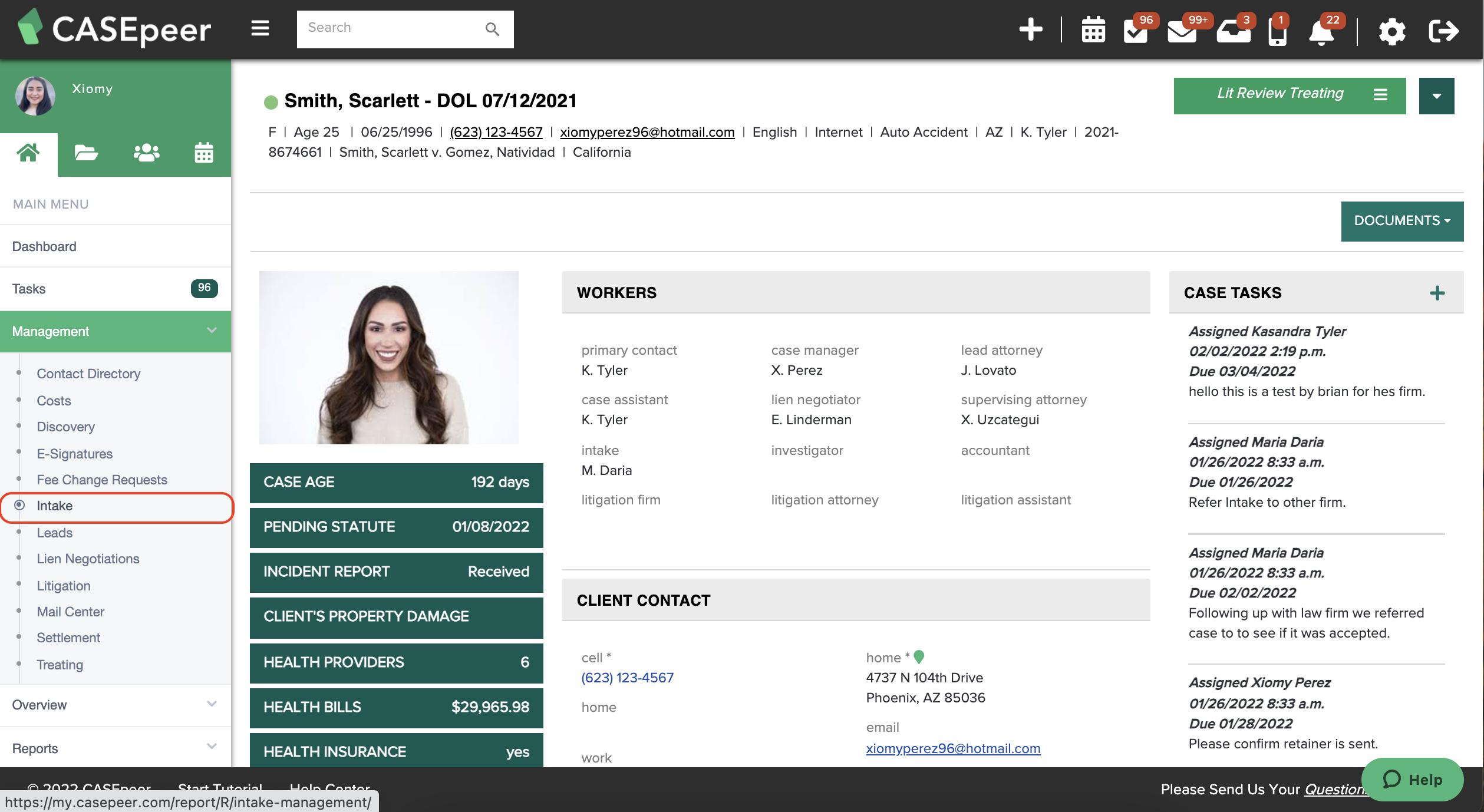The width and height of the screenshot is (1484, 812).
Task: Click inside the Search field
Action: (389, 28)
